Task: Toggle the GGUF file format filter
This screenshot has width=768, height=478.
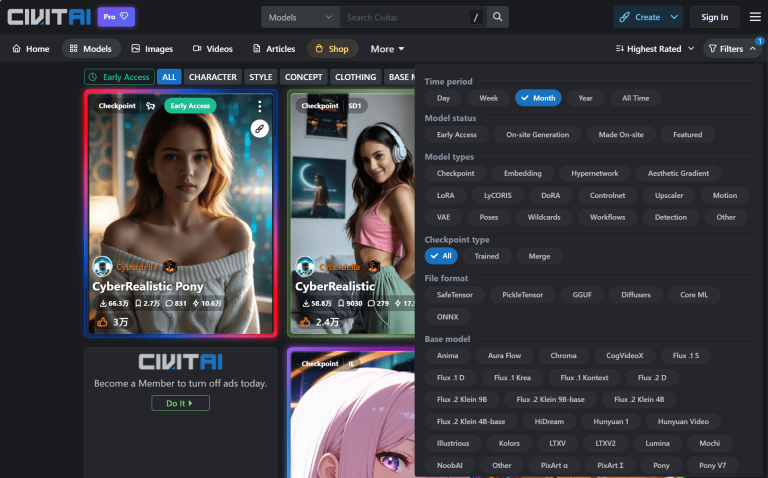Action: point(582,295)
